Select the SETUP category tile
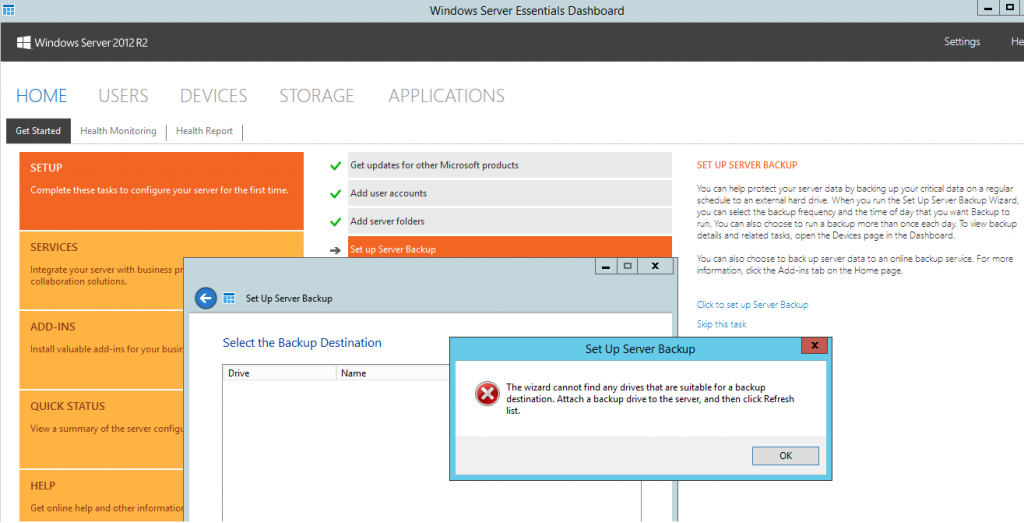The height and width of the screenshot is (523, 1024). 161,191
